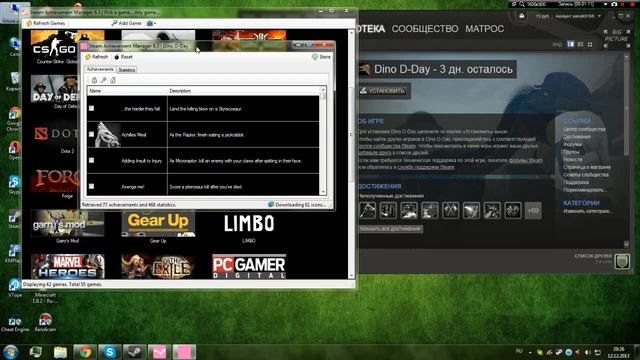640x360 pixels.
Task: Open the Достижения link in Steam sidebar
Action: (577, 137)
